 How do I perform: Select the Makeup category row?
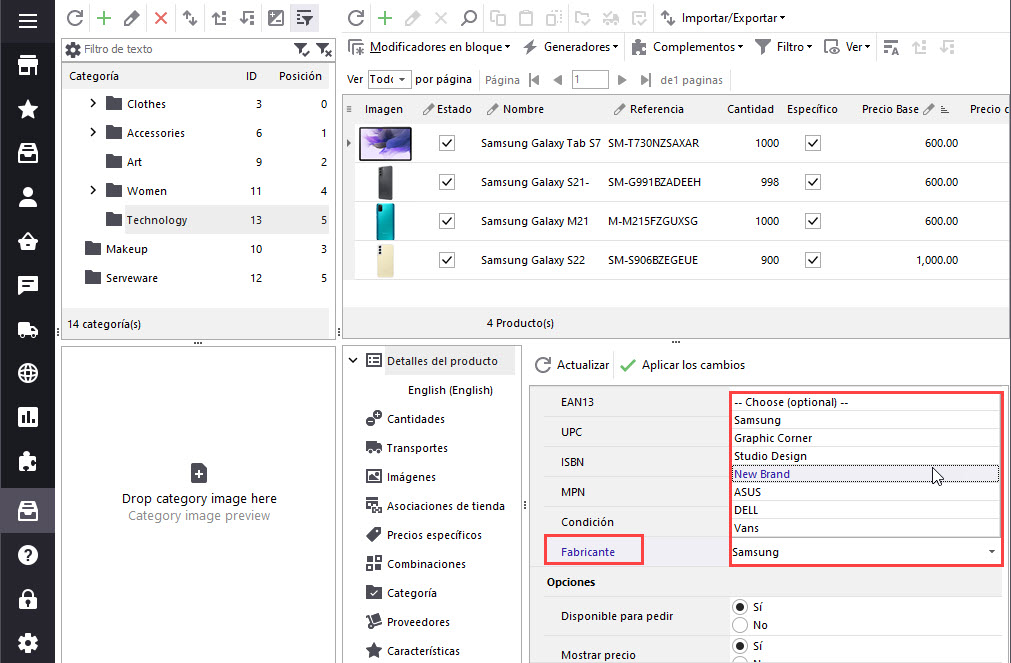195,249
